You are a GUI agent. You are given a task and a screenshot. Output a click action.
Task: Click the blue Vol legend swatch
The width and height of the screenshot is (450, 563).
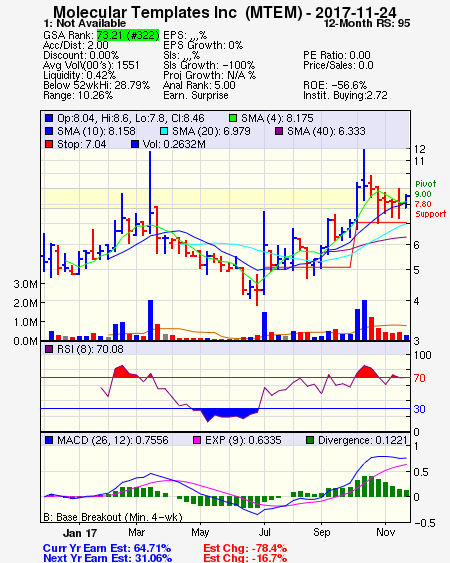coord(135,144)
